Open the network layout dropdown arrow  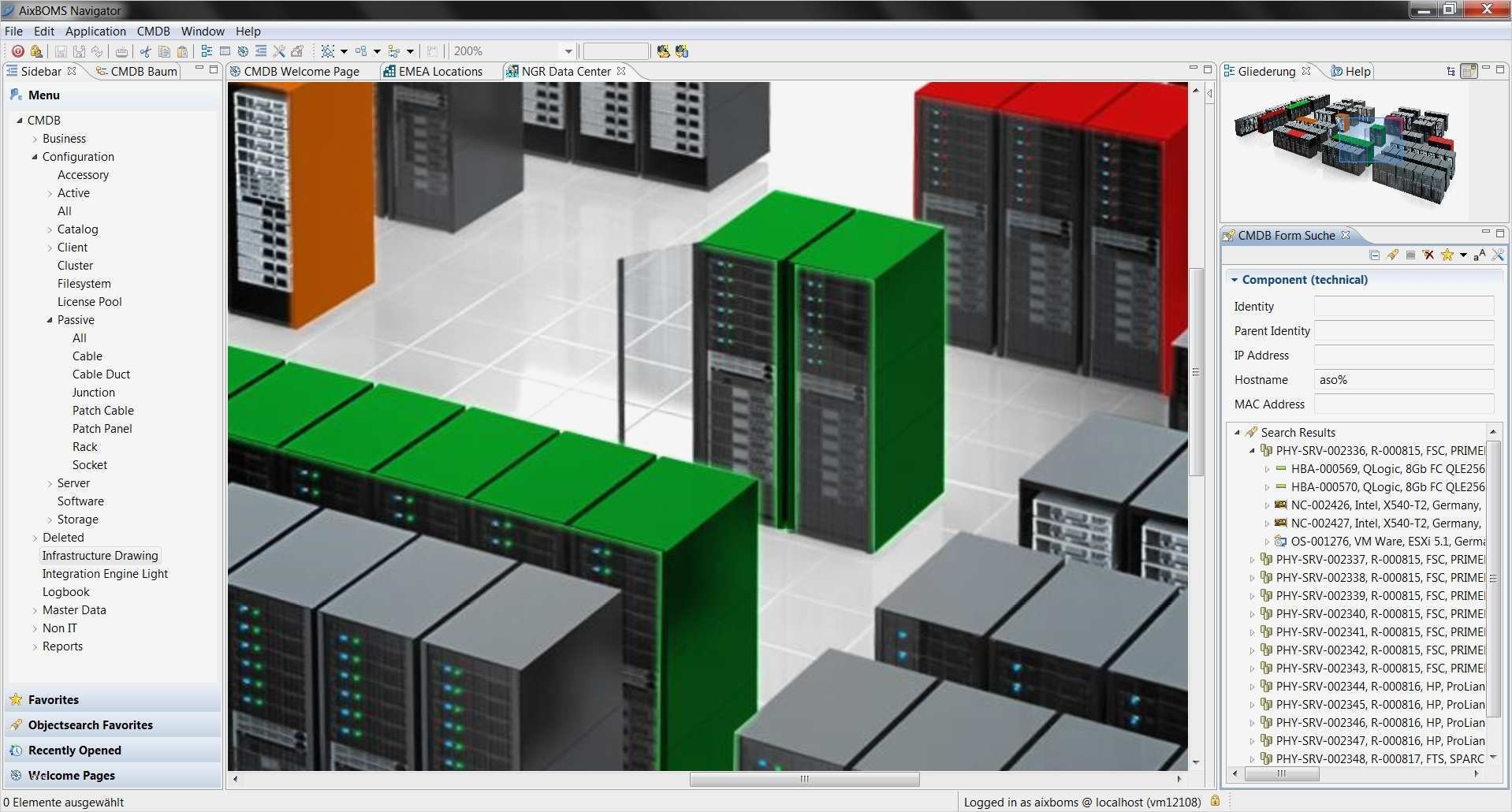(344, 51)
